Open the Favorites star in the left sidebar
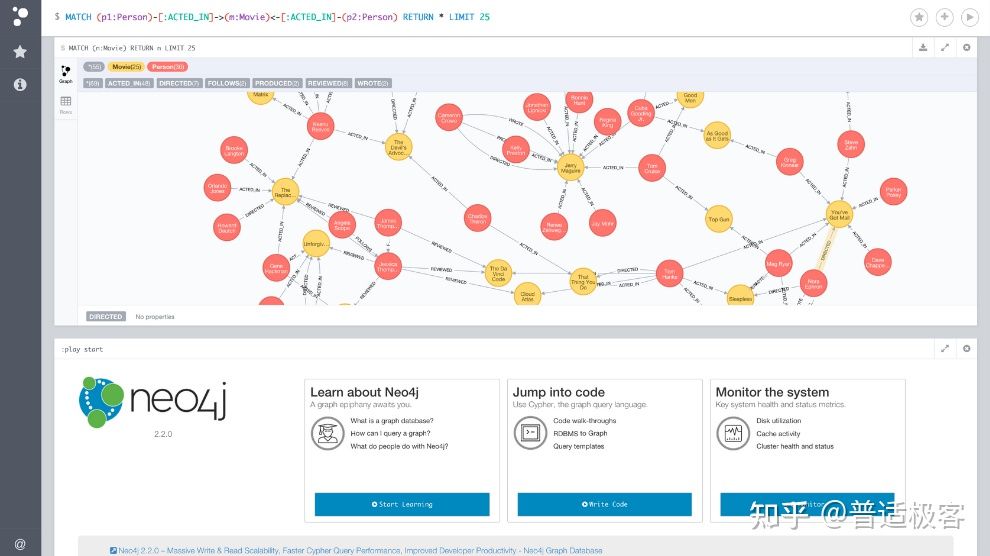Viewport: 990px width, 556px height. pyautogui.click(x=20, y=52)
